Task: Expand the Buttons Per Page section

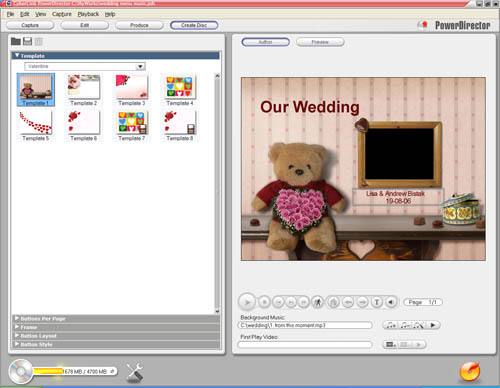Action: 116,319
